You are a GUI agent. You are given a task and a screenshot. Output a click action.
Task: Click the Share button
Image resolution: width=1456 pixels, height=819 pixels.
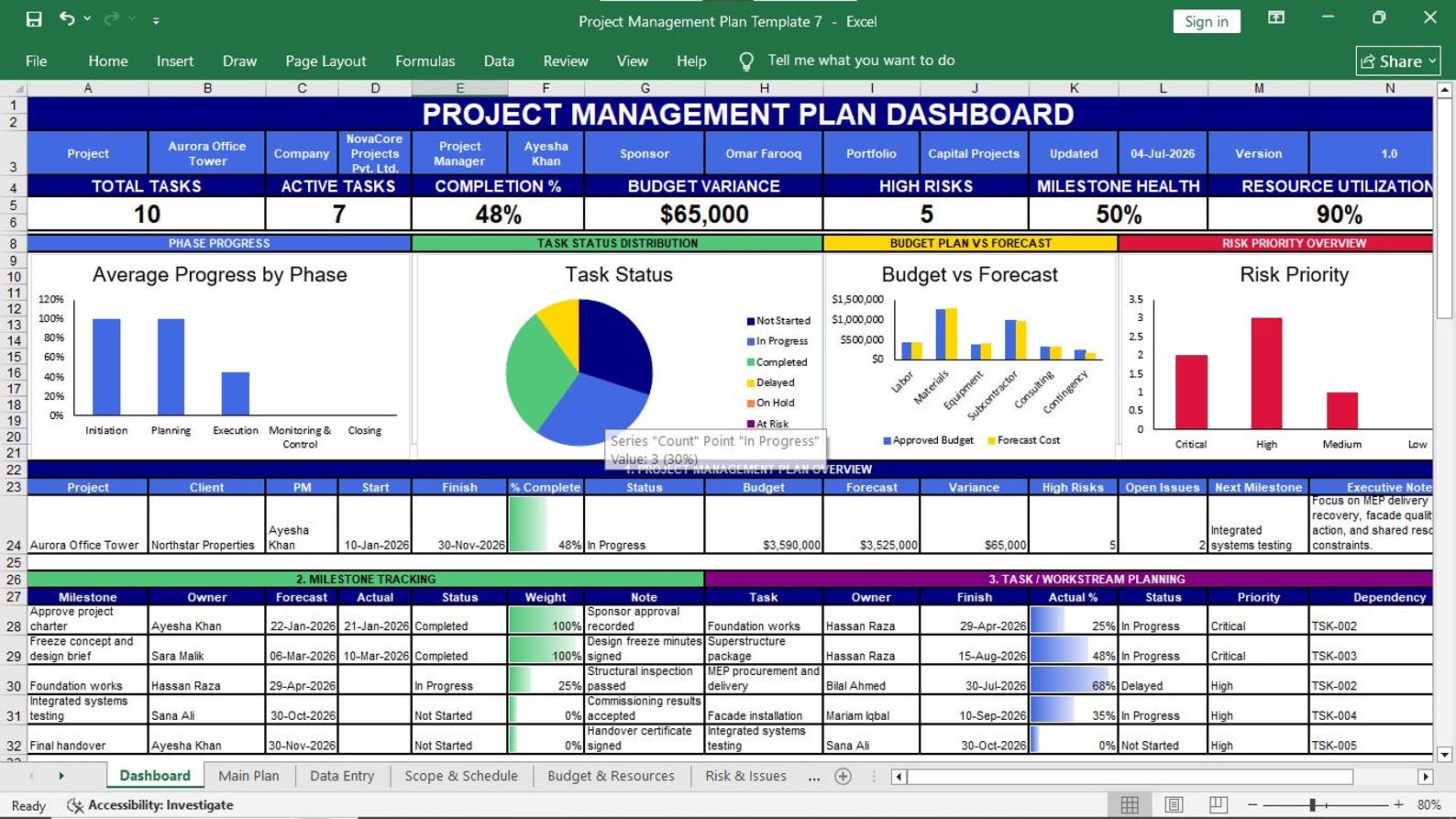(x=1398, y=61)
